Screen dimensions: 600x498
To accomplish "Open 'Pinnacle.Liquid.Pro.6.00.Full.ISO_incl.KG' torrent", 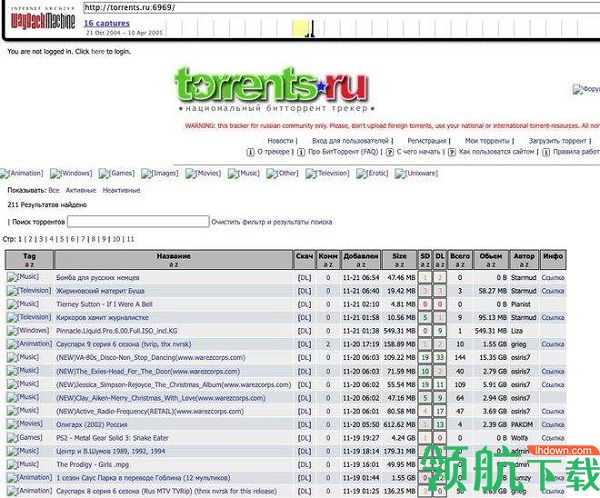I will [117, 331].
